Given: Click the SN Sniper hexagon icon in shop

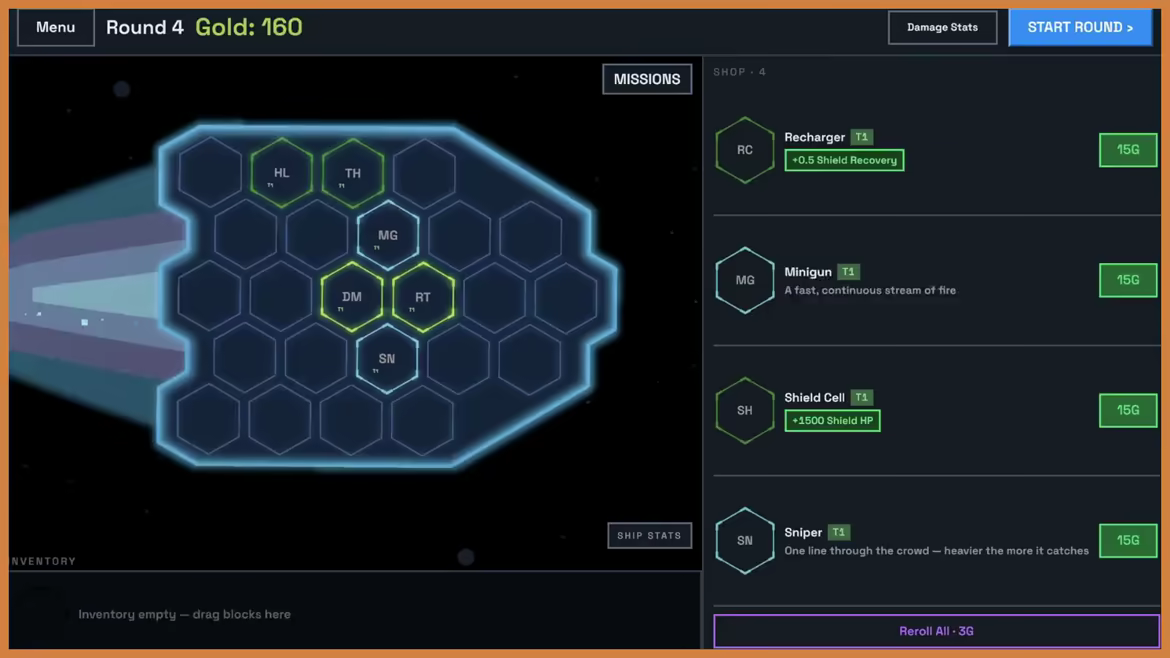Looking at the screenshot, I should [745, 540].
